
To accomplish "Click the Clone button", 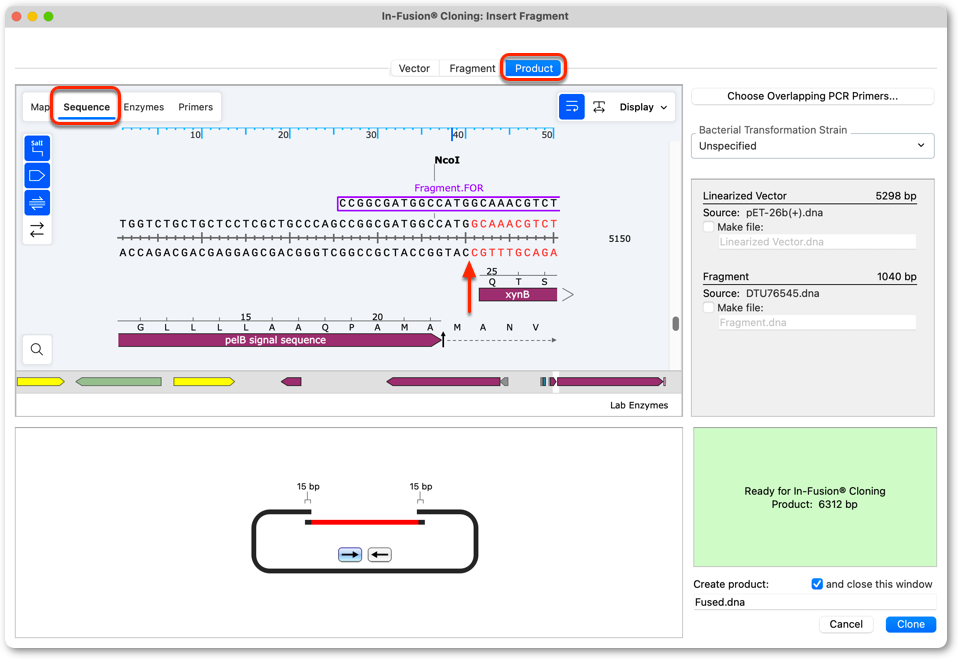I will [910, 624].
